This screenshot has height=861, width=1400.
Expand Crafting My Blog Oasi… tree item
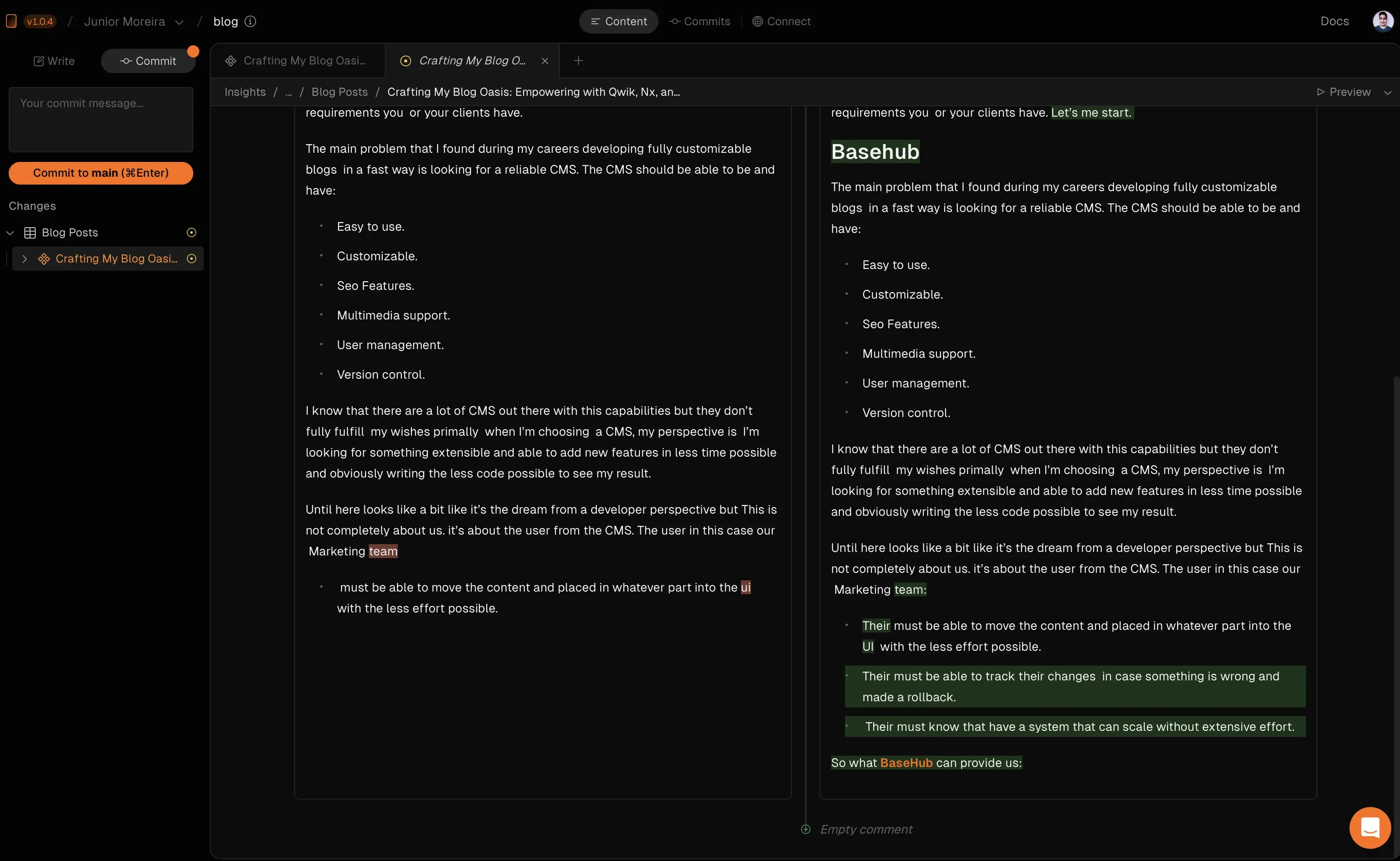tap(24, 259)
